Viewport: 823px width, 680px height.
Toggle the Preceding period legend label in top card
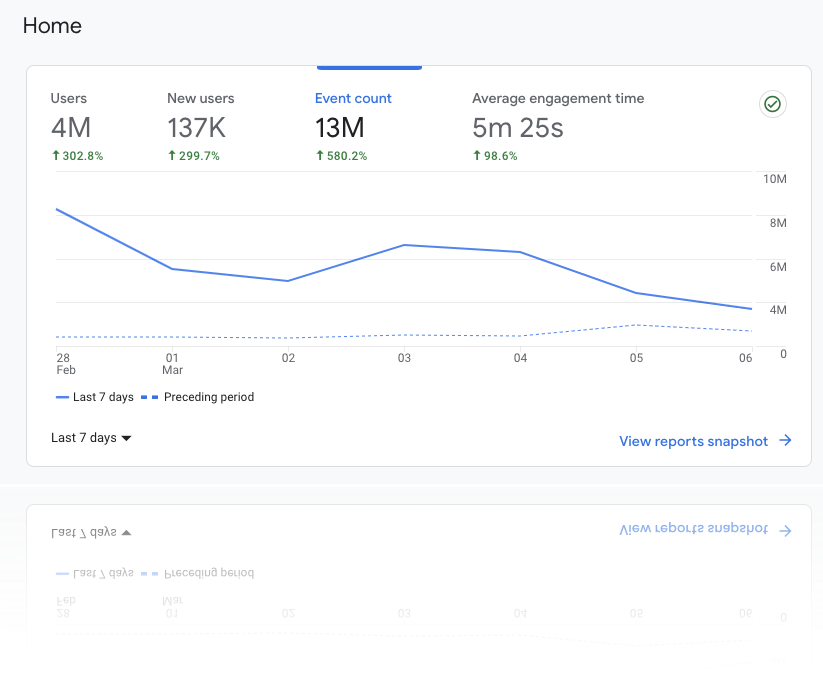[208, 397]
